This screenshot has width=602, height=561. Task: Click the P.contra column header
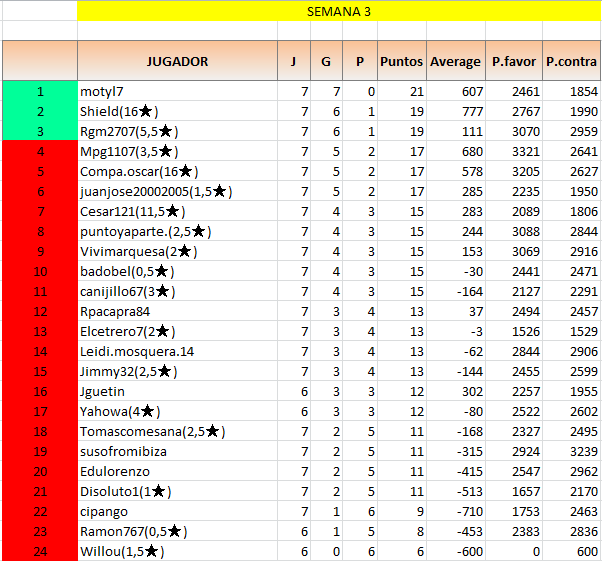(x=571, y=61)
